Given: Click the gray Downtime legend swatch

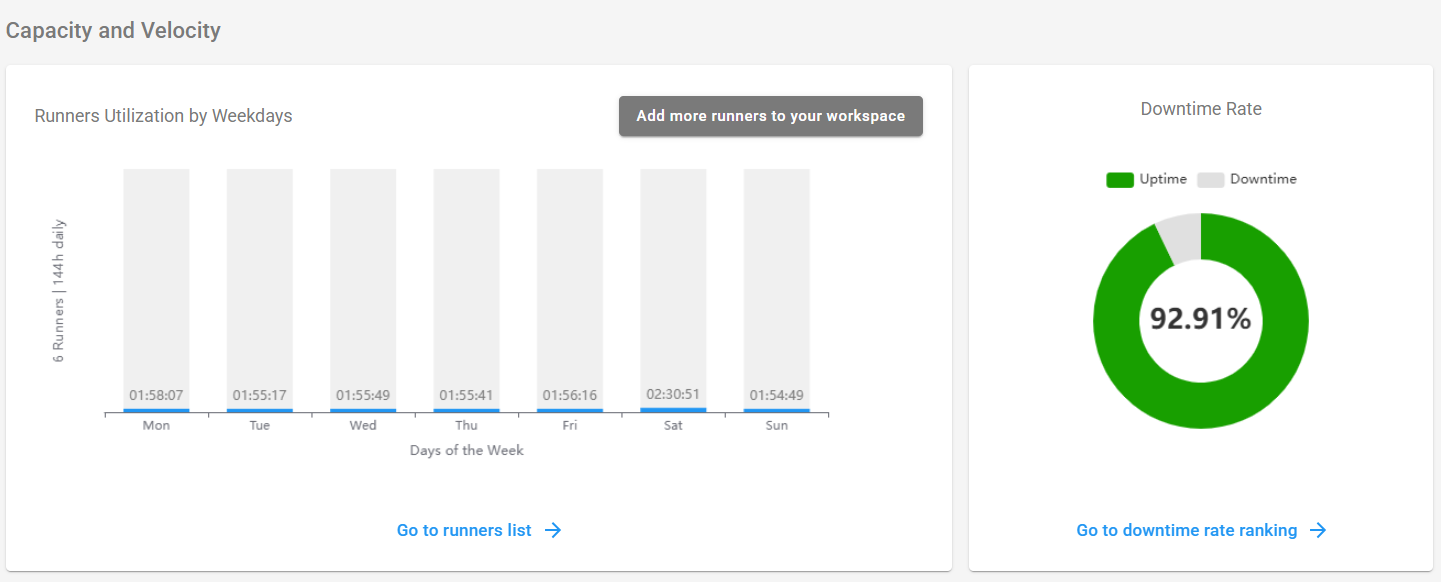Looking at the screenshot, I should 1211,180.
